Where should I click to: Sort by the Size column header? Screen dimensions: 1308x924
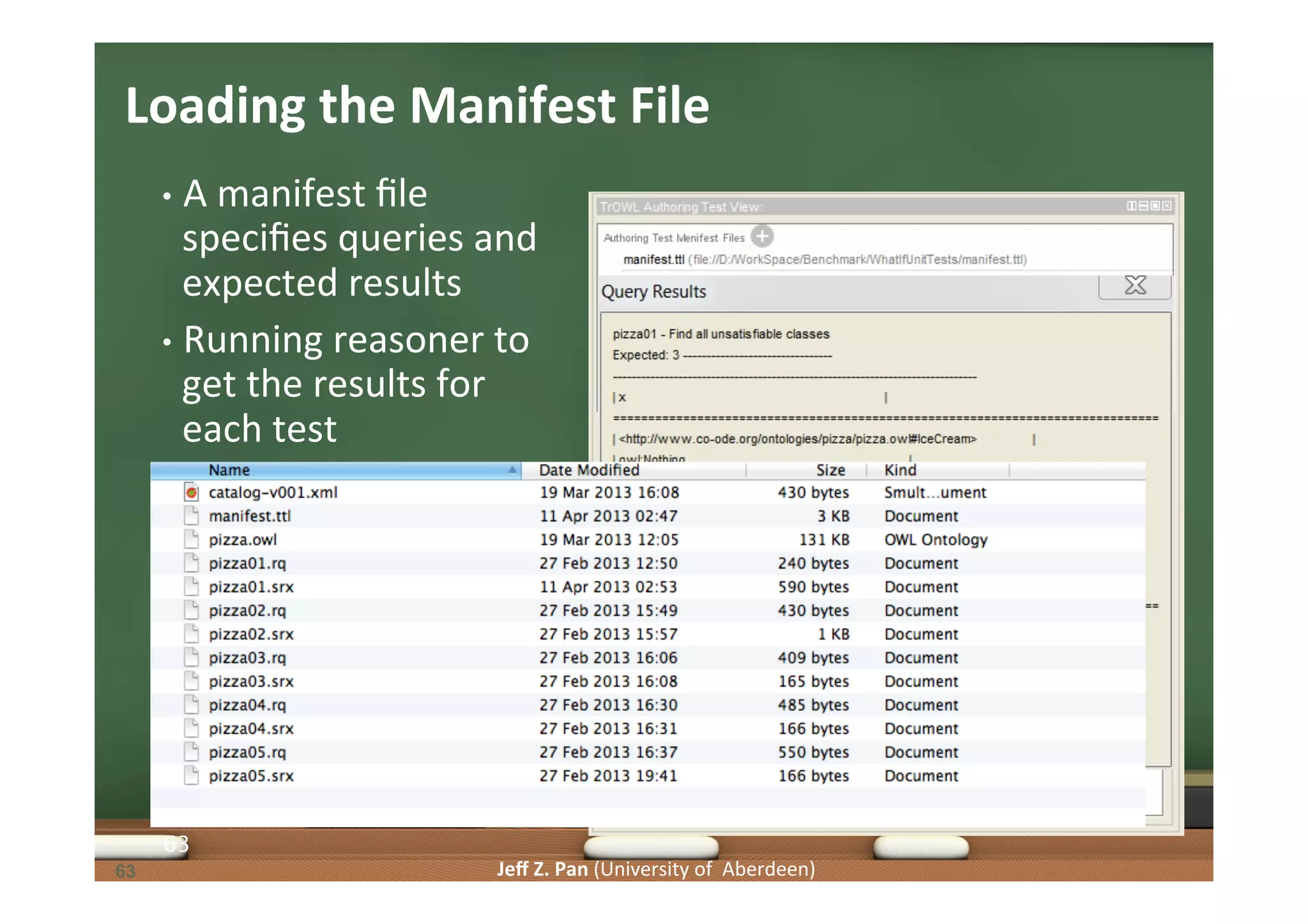tap(806, 471)
